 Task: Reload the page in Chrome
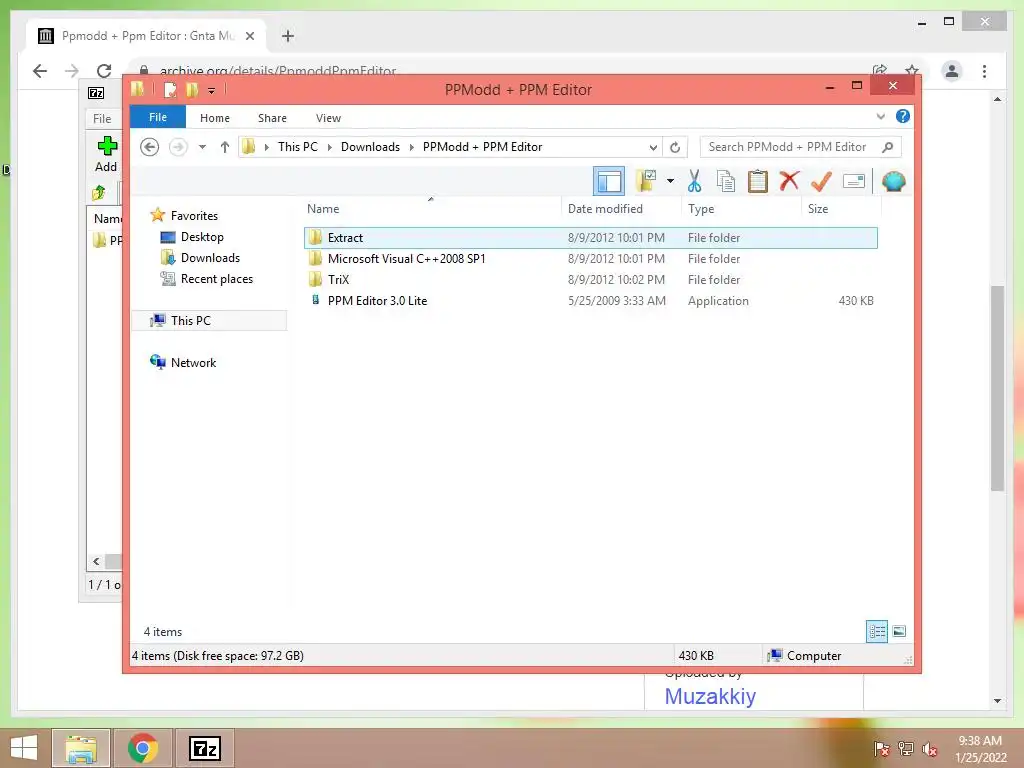pyautogui.click(x=104, y=71)
